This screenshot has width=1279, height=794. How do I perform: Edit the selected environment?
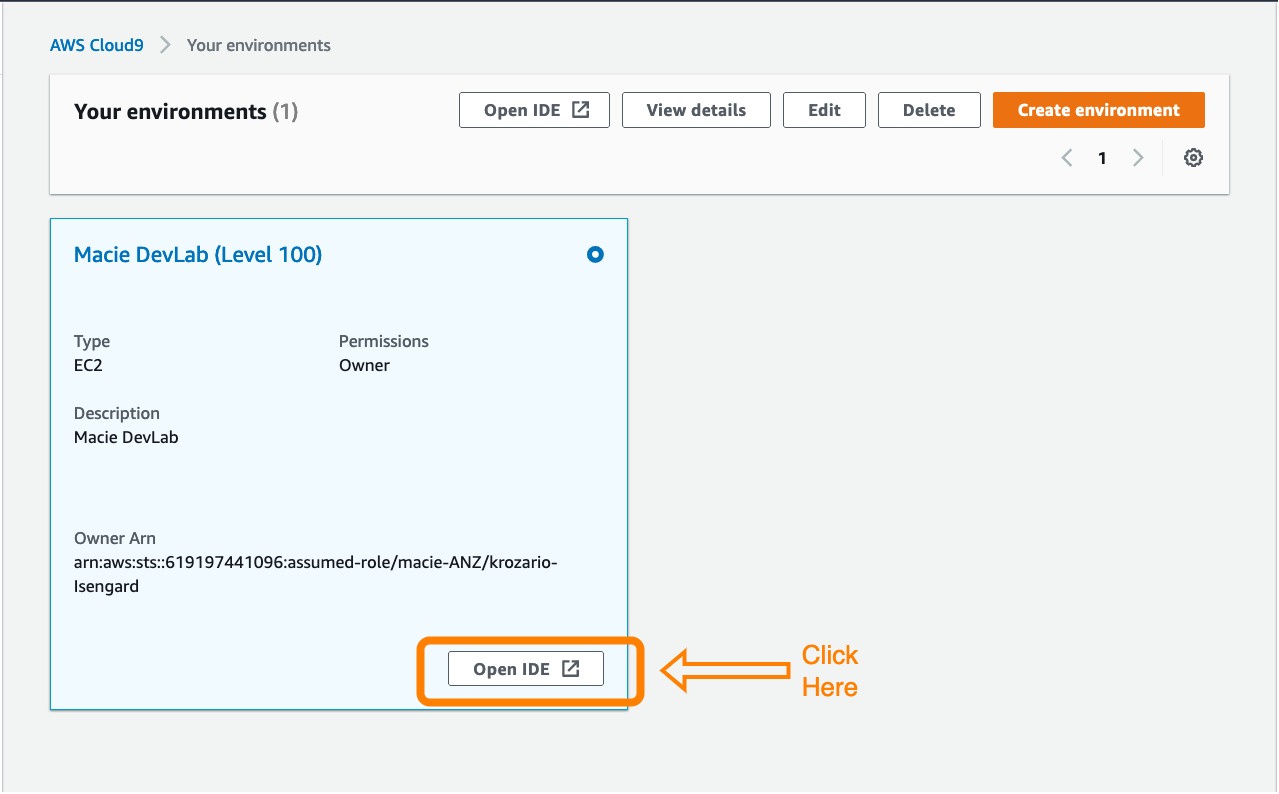coord(824,110)
